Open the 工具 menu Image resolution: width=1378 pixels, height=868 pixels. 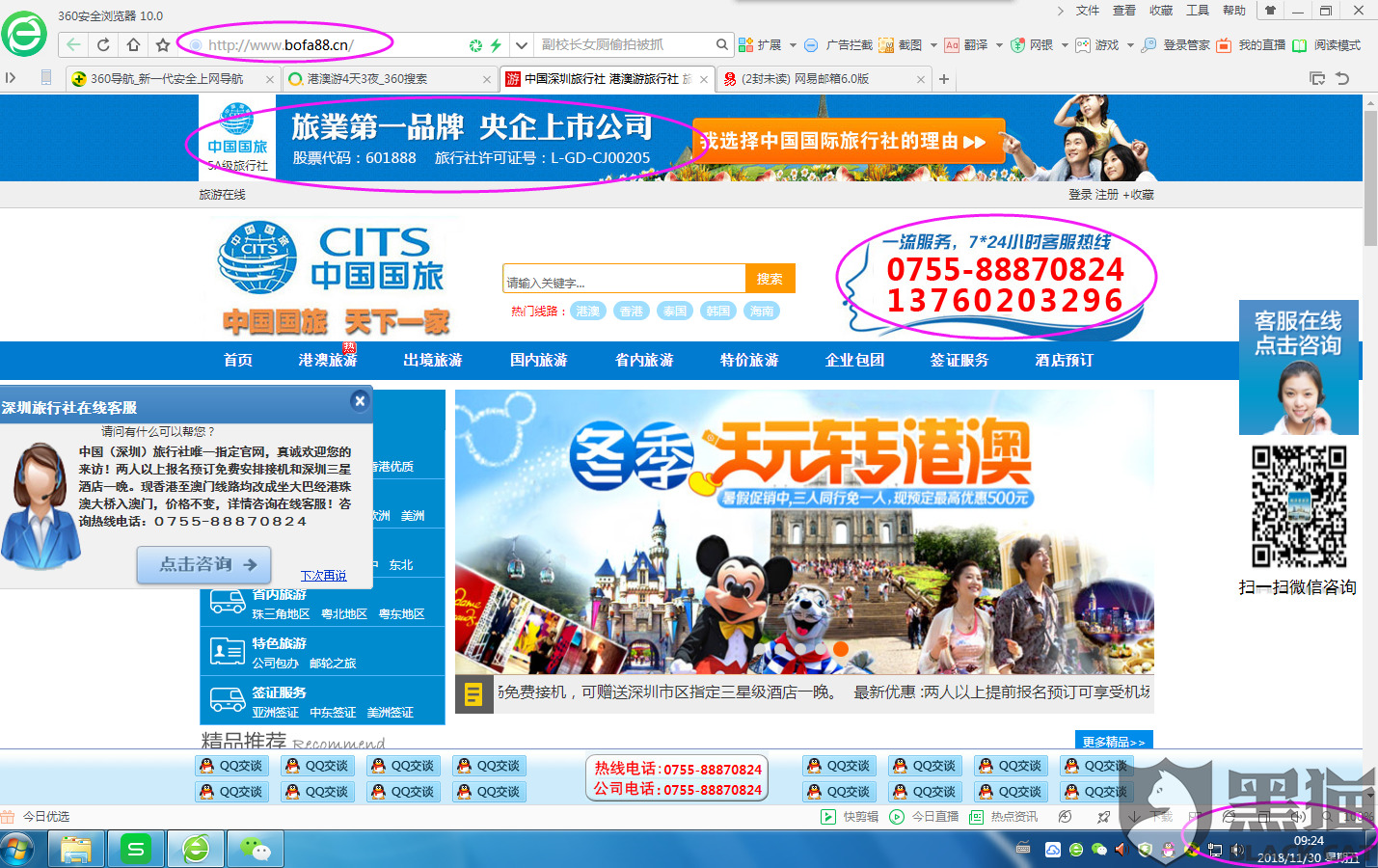coord(1198,11)
